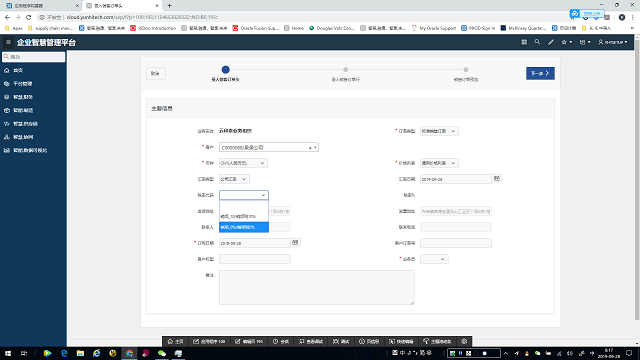Open the 客户 customer combo box arrow
The image size is (640, 360).
point(315,147)
